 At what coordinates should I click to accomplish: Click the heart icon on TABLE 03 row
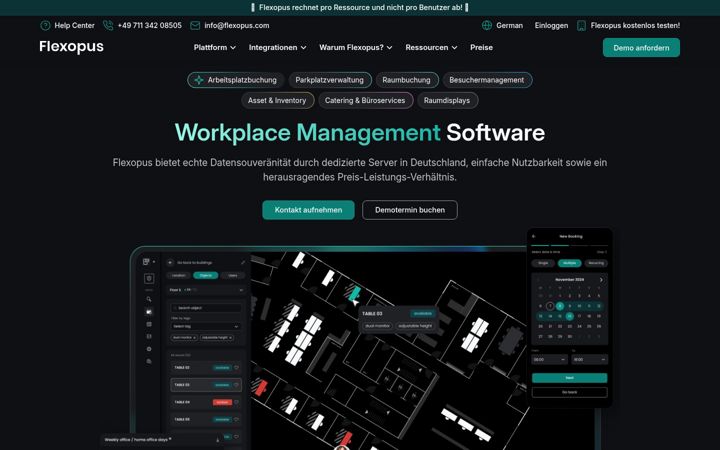(x=236, y=385)
